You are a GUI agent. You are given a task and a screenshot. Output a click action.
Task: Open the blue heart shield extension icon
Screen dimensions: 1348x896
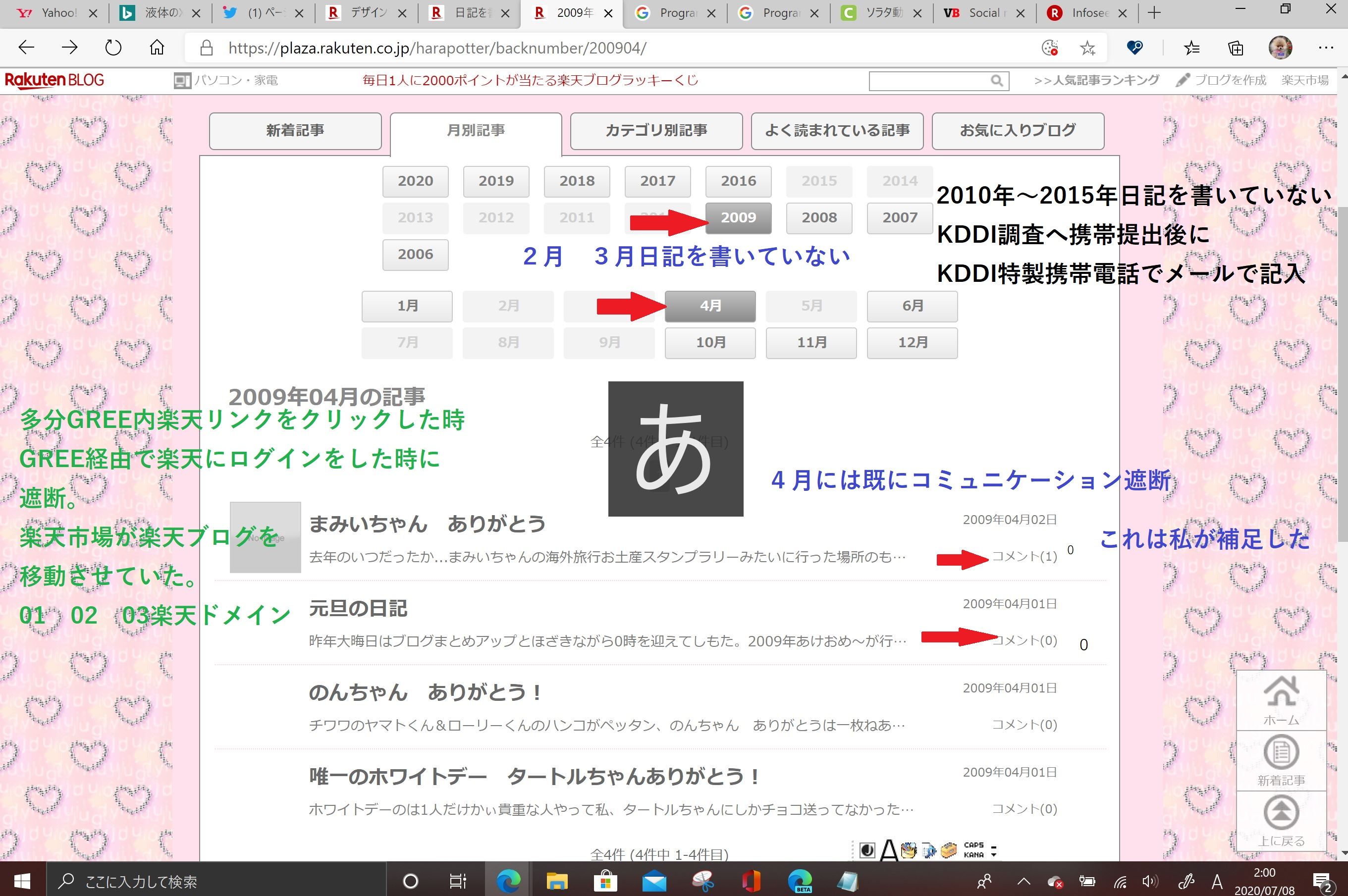1134,48
